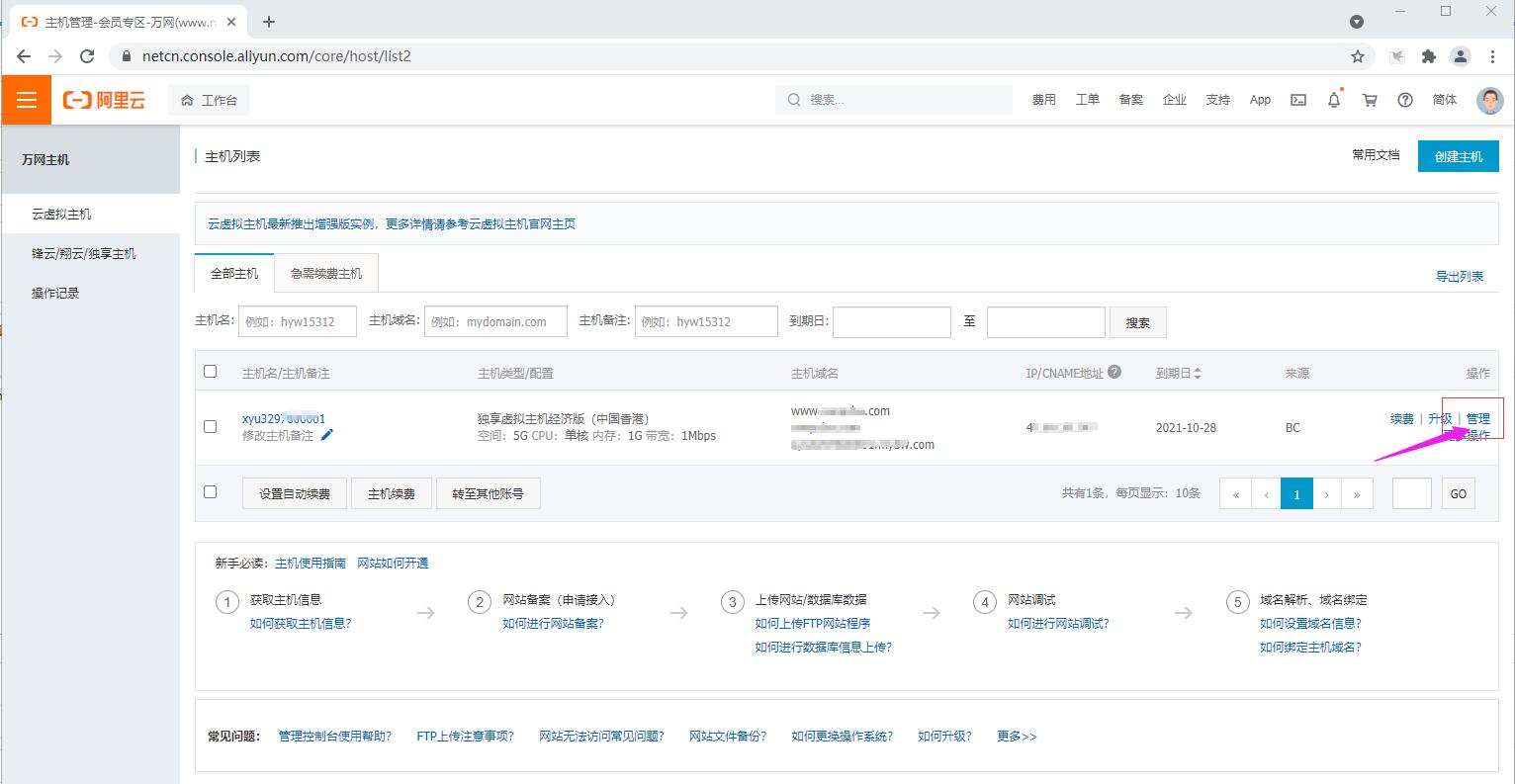1515x784 pixels.
Task: Click the bird extension icon
Action: click(x=1397, y=56)
